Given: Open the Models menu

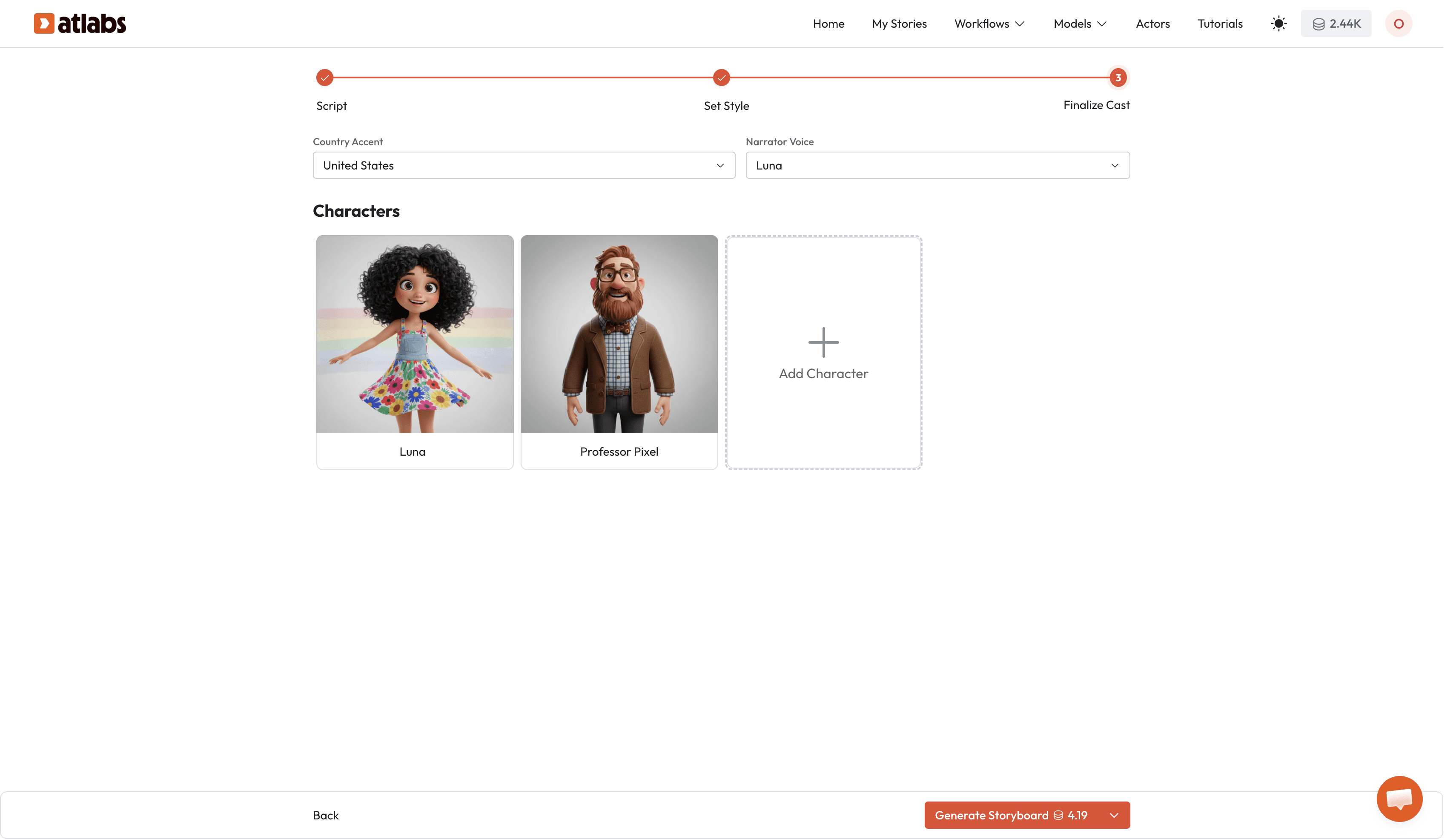Looking at the screenshot, I should click(x=1080, y=23).
